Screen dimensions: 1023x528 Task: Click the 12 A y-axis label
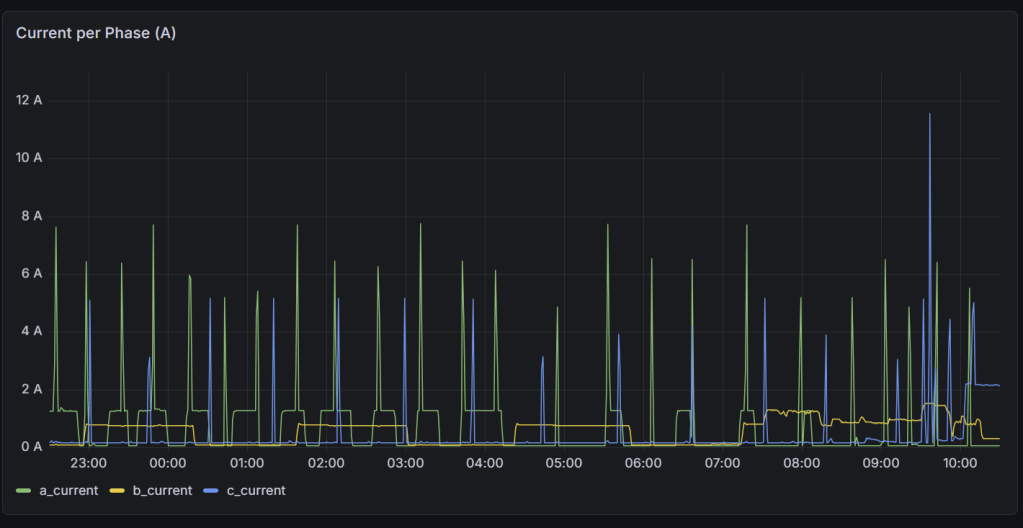pyautogui.click(x=29, y=100)
